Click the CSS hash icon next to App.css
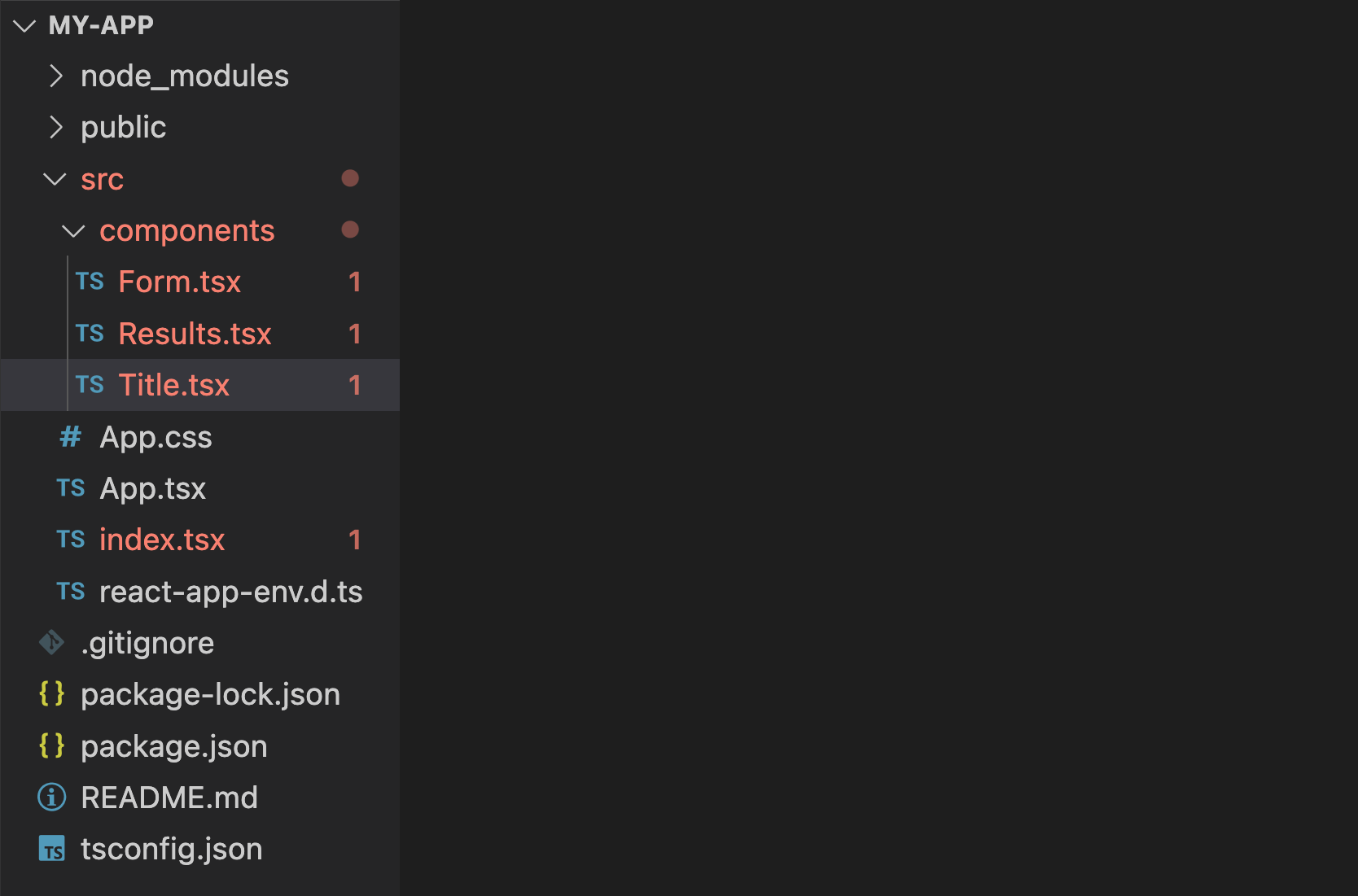 (x=70, y=437)
